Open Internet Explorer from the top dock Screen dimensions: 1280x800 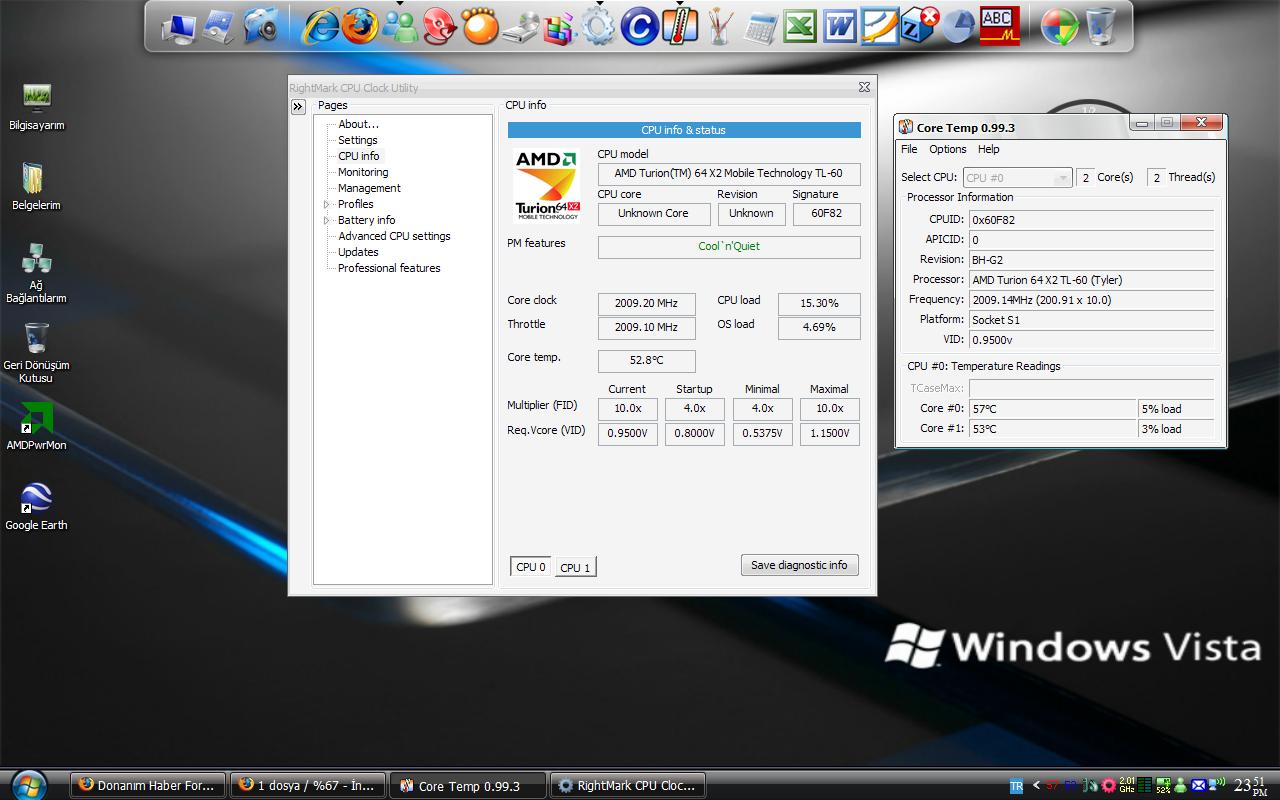[x=320, y=27]
